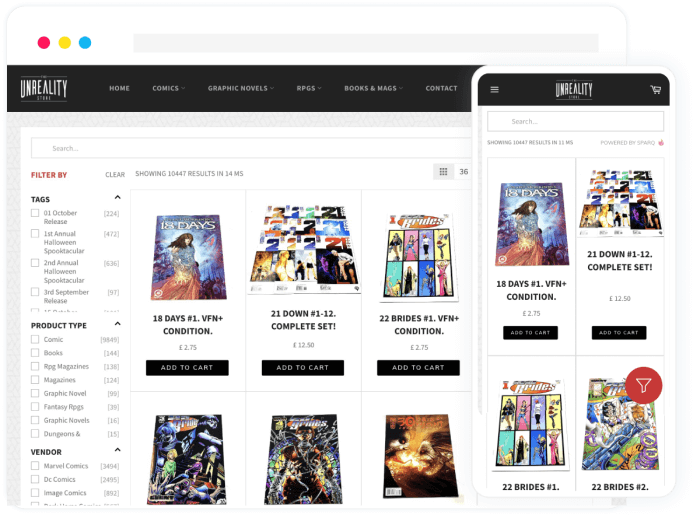This screenshot has height=522, width=700.
Task: Open the Home menu item
Action: (119, 88)
